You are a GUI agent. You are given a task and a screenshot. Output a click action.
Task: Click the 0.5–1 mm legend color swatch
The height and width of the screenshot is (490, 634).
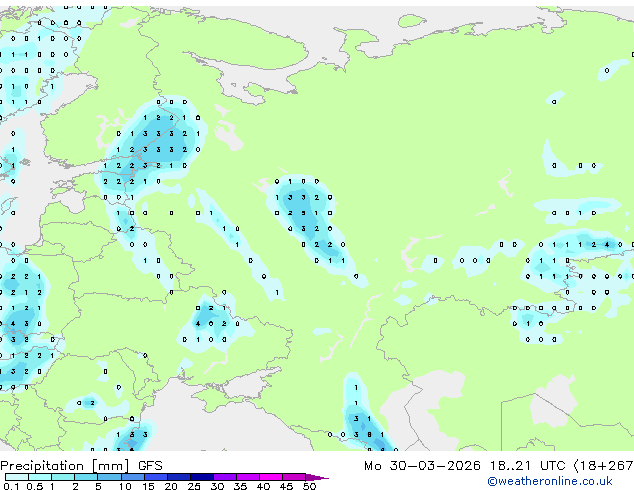point(40,477)
